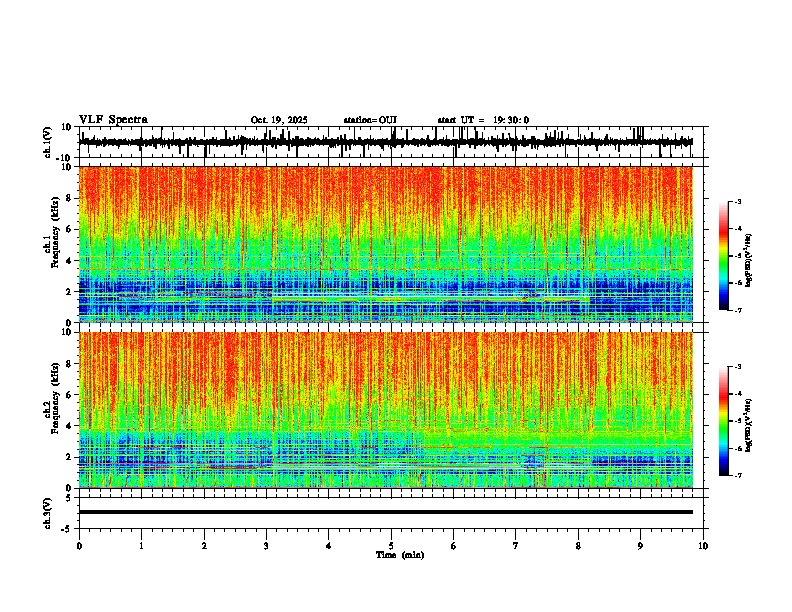Click the "2" kHz tick on ch.2 frequency axis
Screen dimensions: 792x612
[x=69, y=457]
